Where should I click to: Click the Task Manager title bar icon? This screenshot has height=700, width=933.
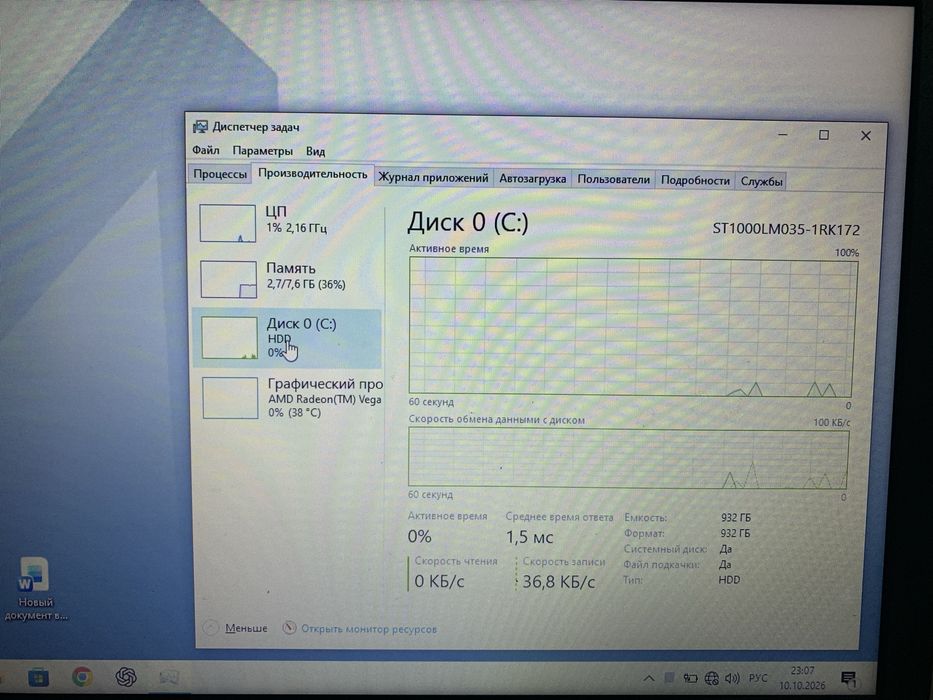pos(201,126)
